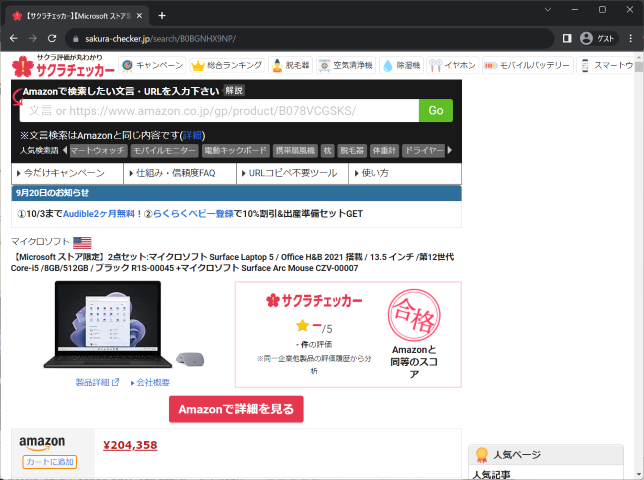Reload the page with the refresh icon

52,39
